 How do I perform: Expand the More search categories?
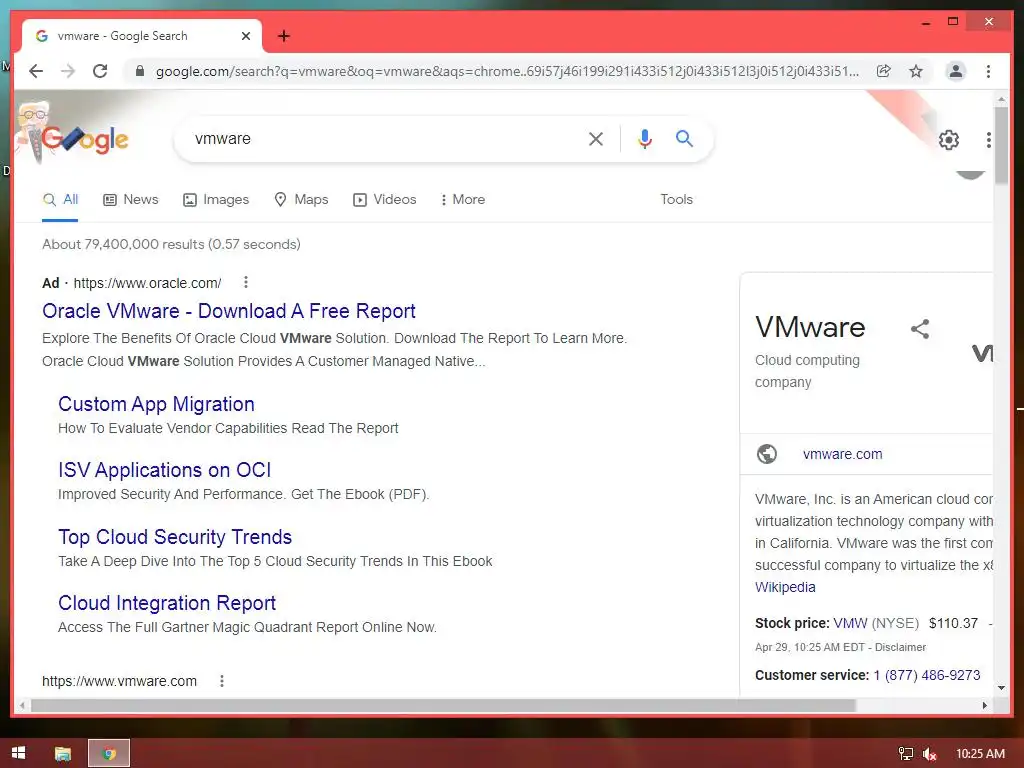pyautogui.click(x=463, y=200)
